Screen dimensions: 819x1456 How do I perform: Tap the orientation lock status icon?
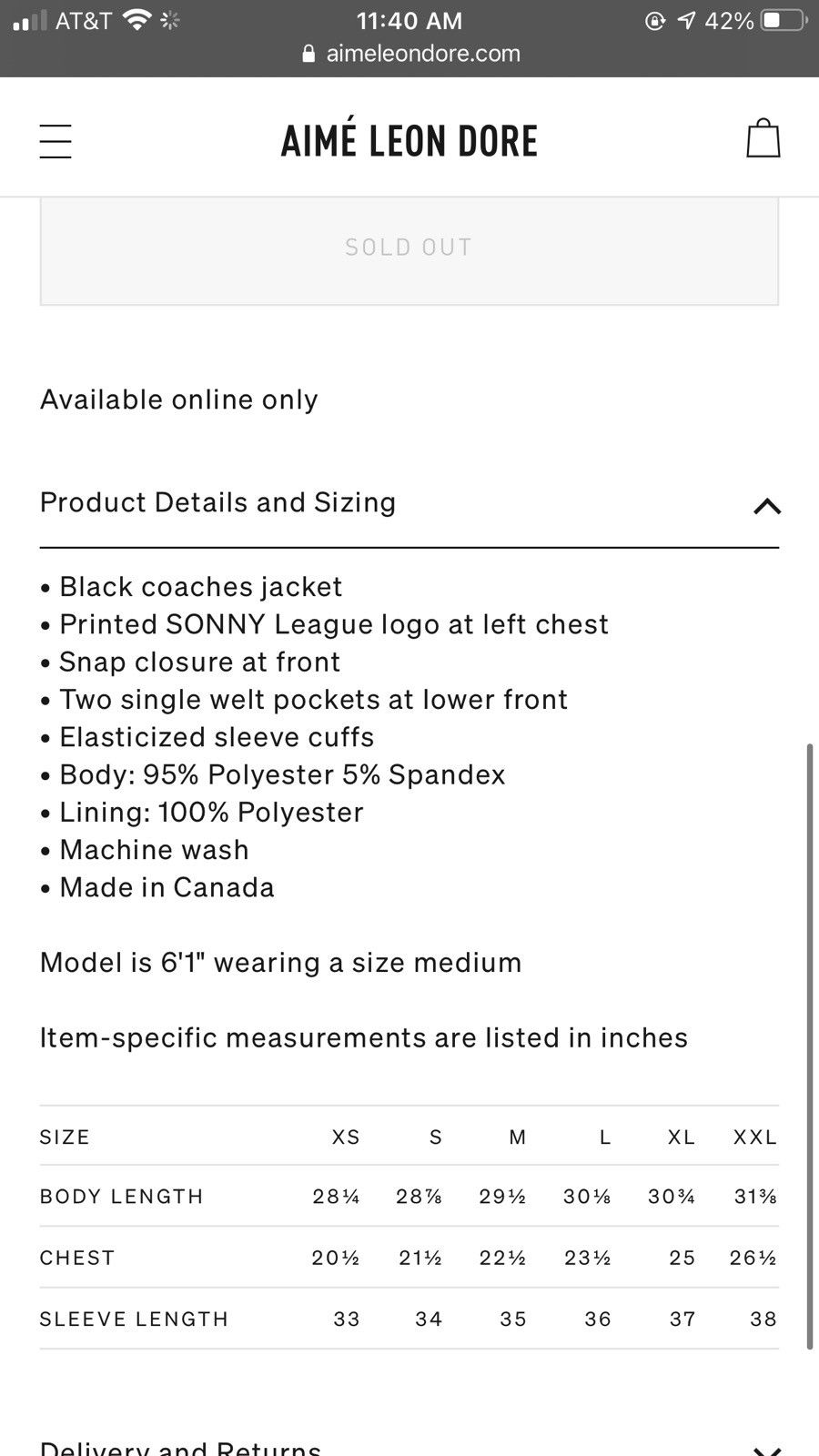tap(654, 20)
